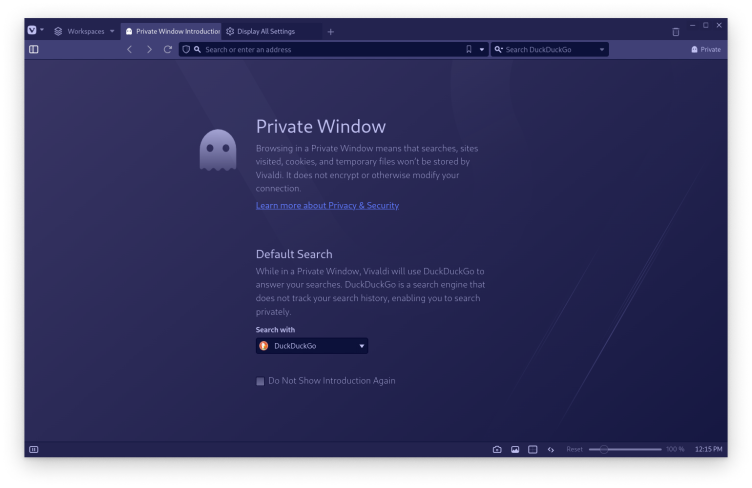Toggle images display in status bar
Viewport: 752px width, 488px height.
(x=515, y=450)
